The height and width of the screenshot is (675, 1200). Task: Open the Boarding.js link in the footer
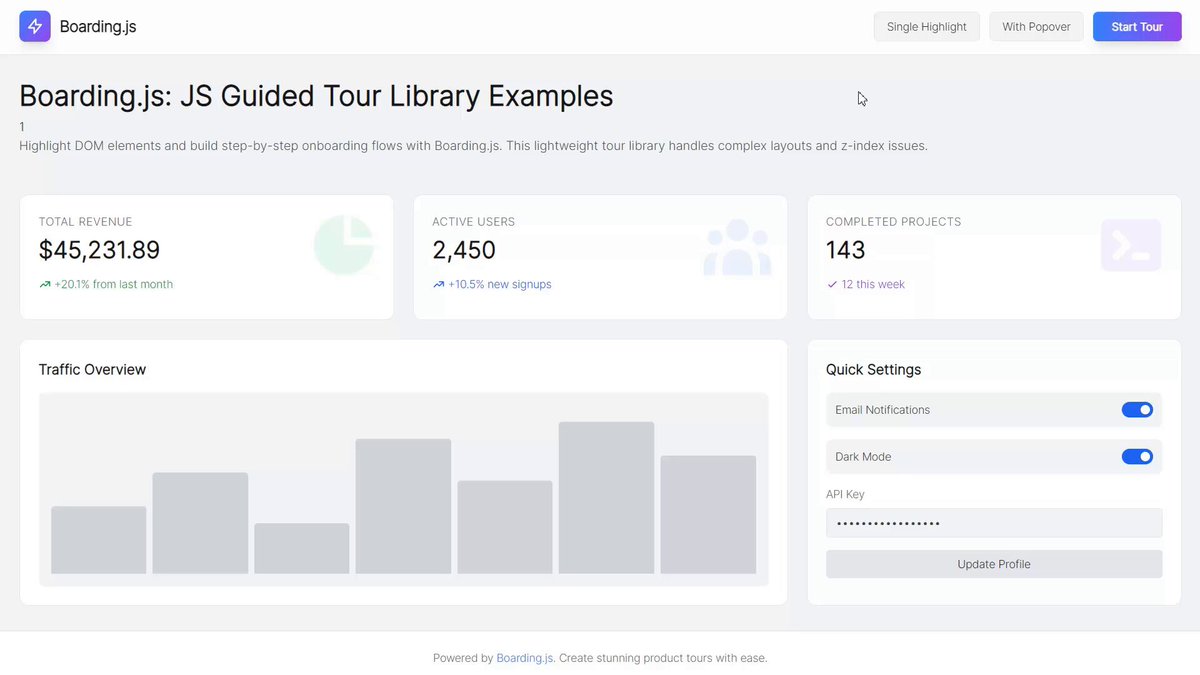pyautogui.click(x=525, y=658)
